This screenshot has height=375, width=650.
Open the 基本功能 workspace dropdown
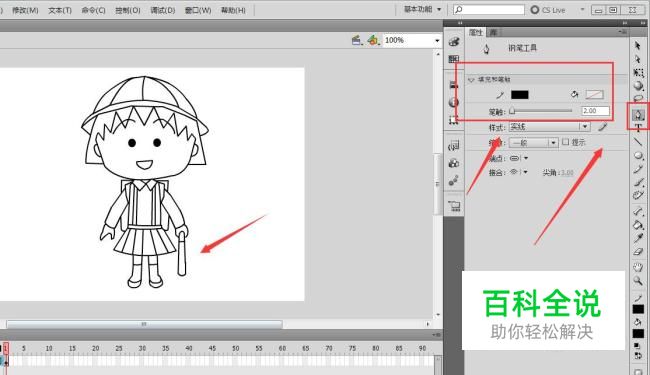[422, 9]
